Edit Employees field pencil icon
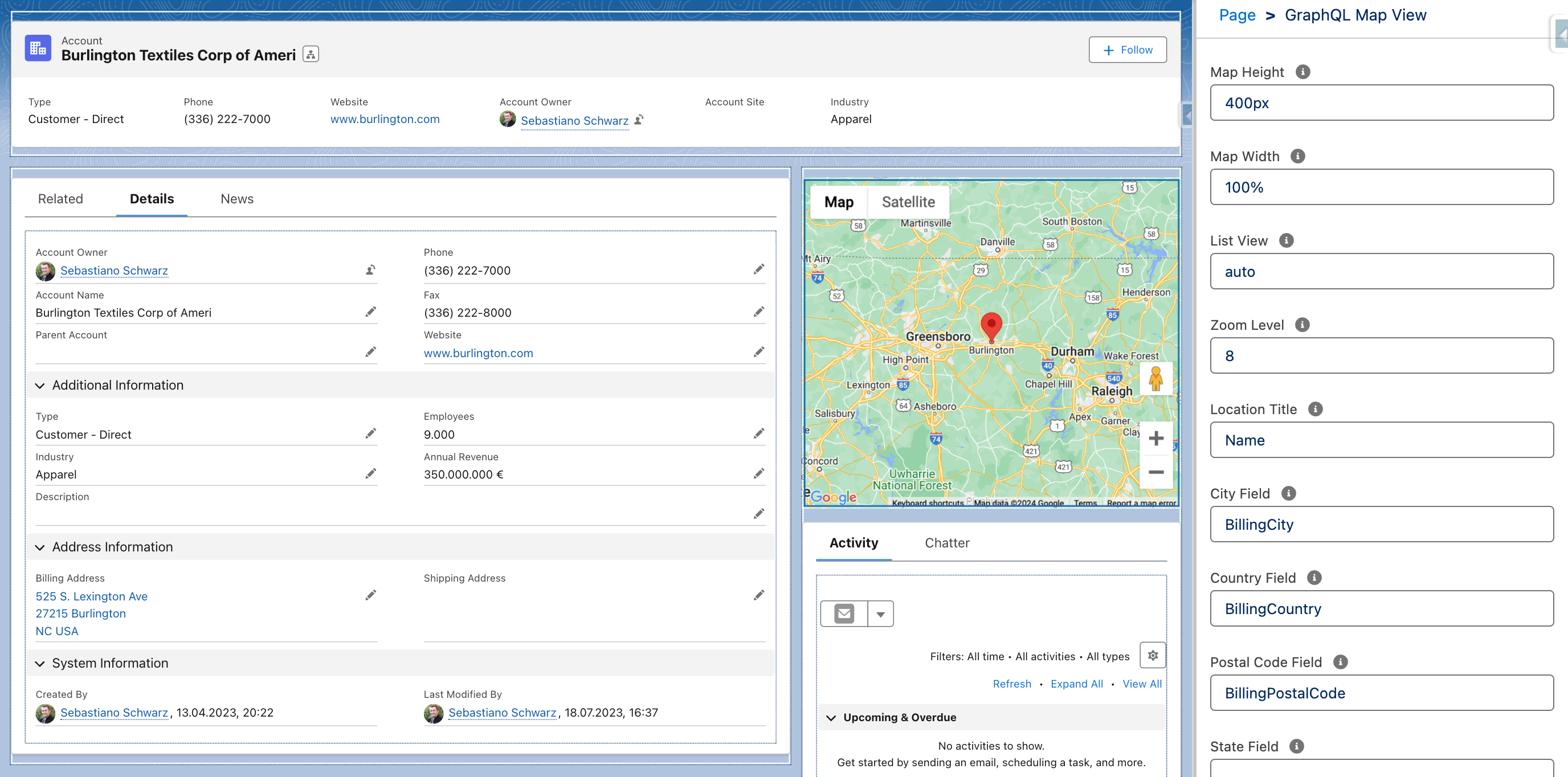 pos(758,434)
